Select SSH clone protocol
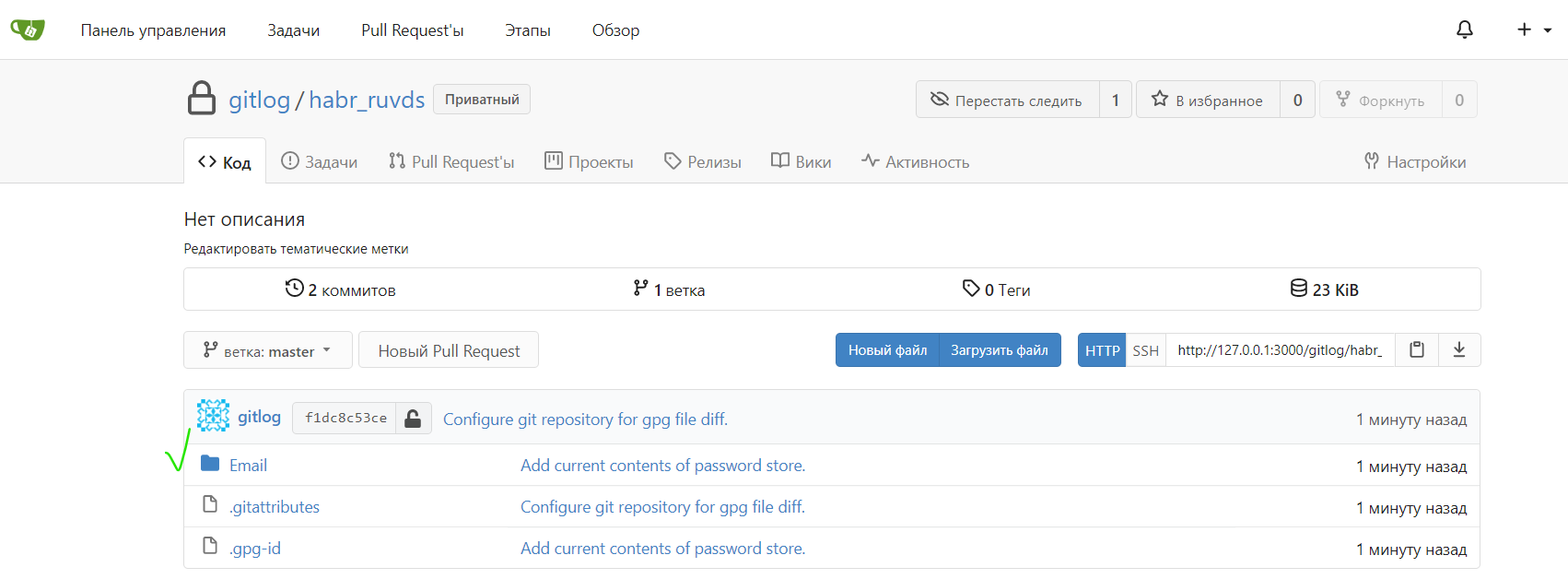Screen dimensions: 1568x579 click(x=1145, y=350)
